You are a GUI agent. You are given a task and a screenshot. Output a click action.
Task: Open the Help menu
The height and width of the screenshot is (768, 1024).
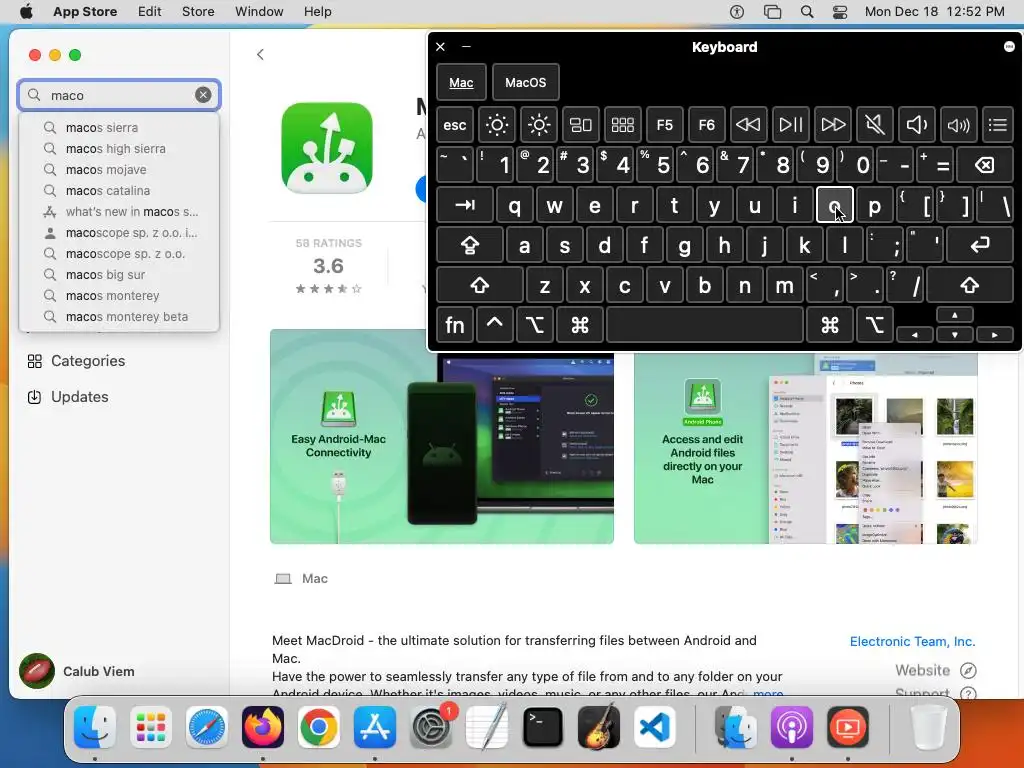coord(317,11)
